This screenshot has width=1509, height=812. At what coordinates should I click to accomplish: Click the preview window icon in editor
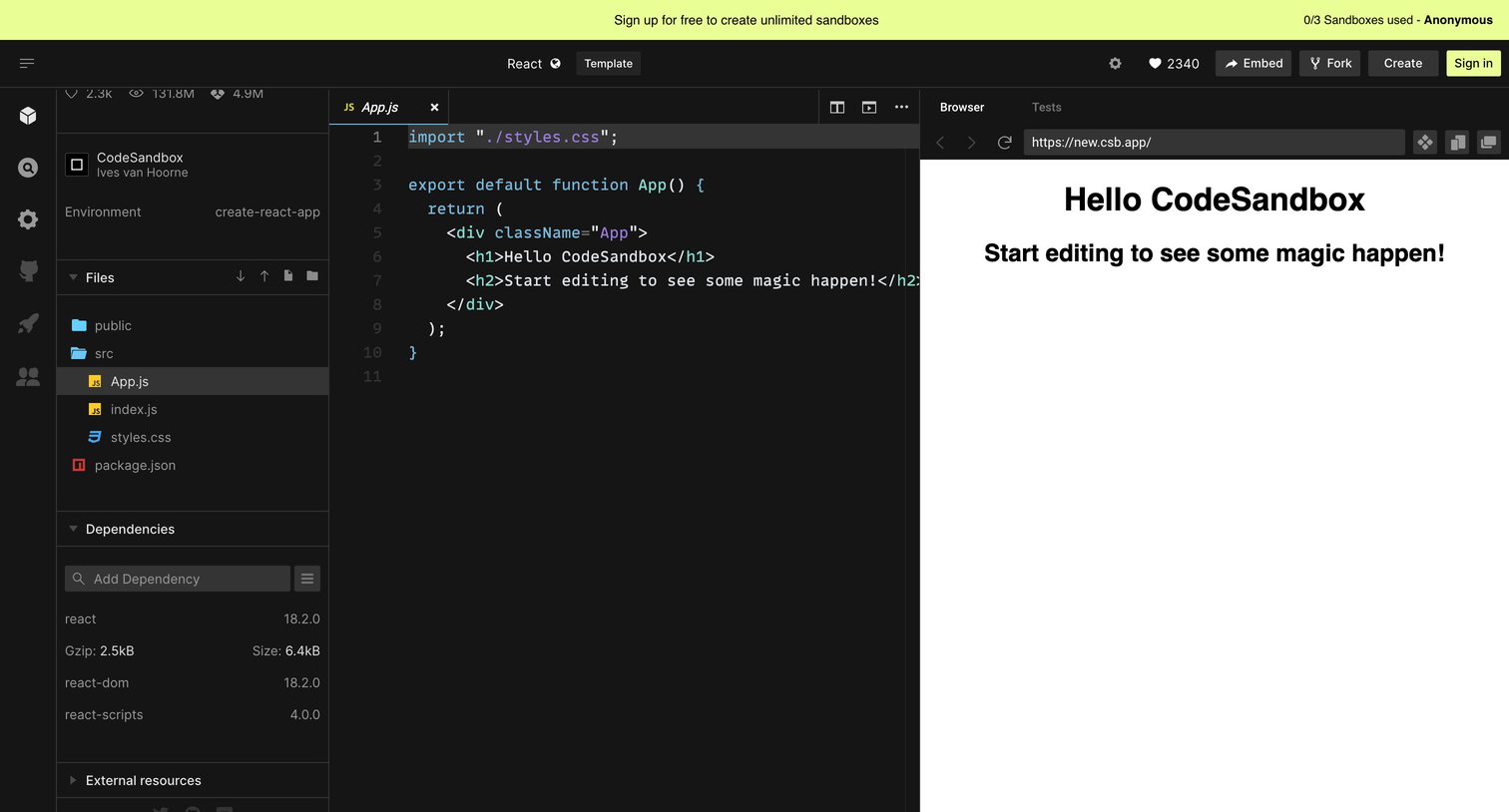pyautogui.click(x=869, y=107)
